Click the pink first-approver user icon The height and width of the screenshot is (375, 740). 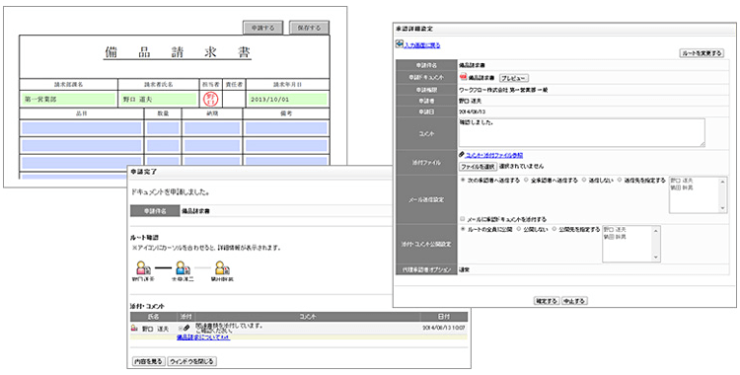click(142, 268)
